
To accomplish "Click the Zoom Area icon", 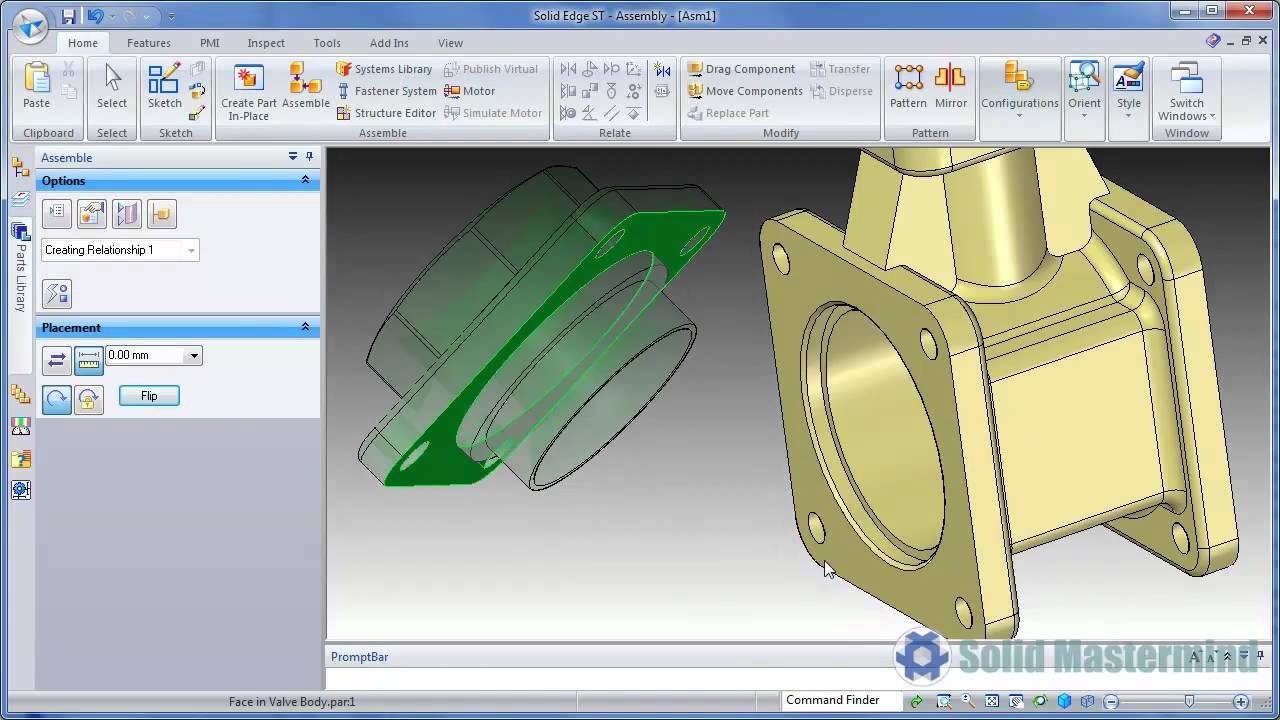I will [x=943, y=702].
